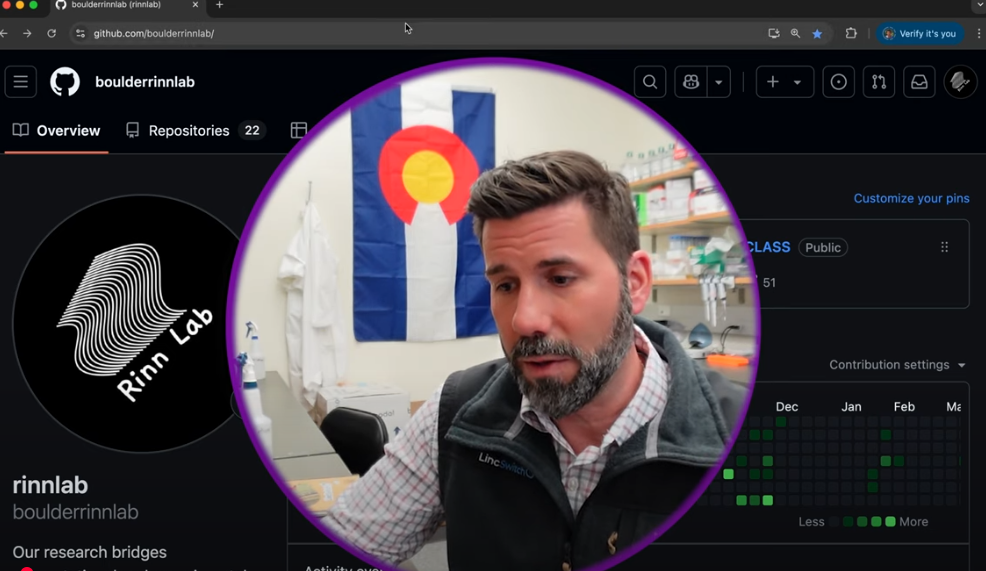Click the Dec month label in contribution graph
Screen dimensions: 986x571
(x=787, y=407)
